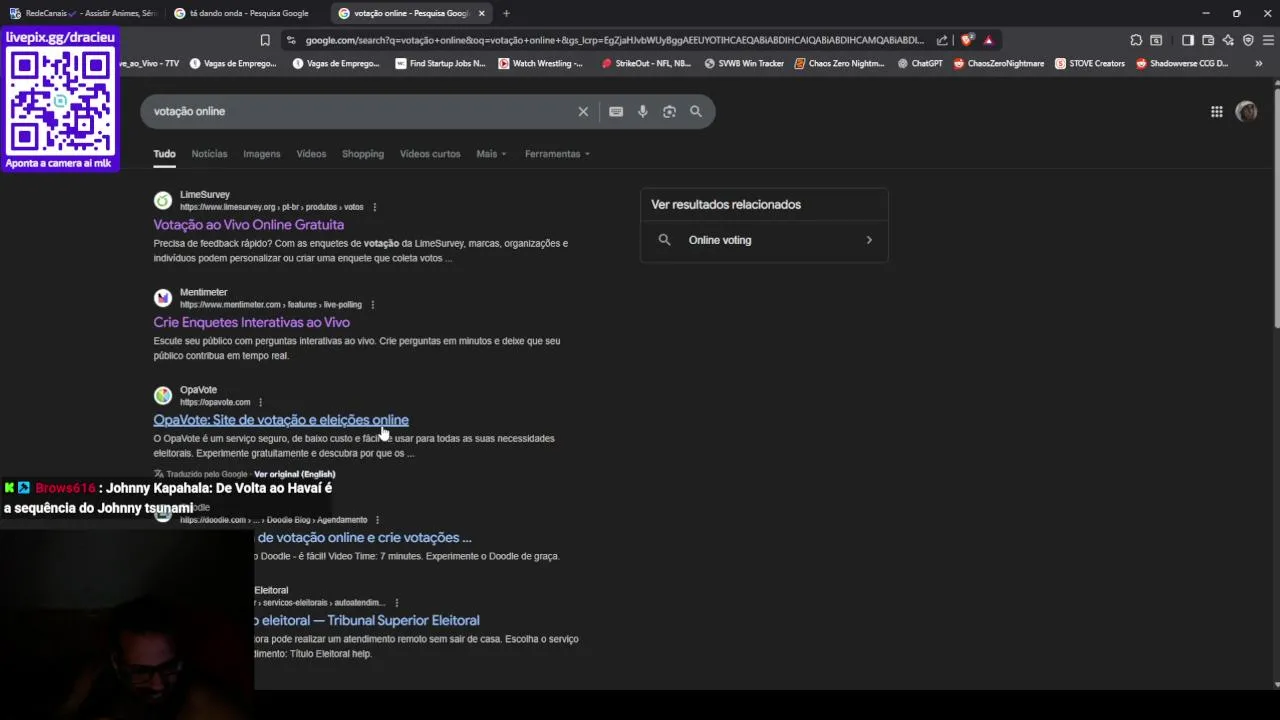
Task: Open 'OpaVote: Site de votação e eleições online'
Action: tap(281, 420)
